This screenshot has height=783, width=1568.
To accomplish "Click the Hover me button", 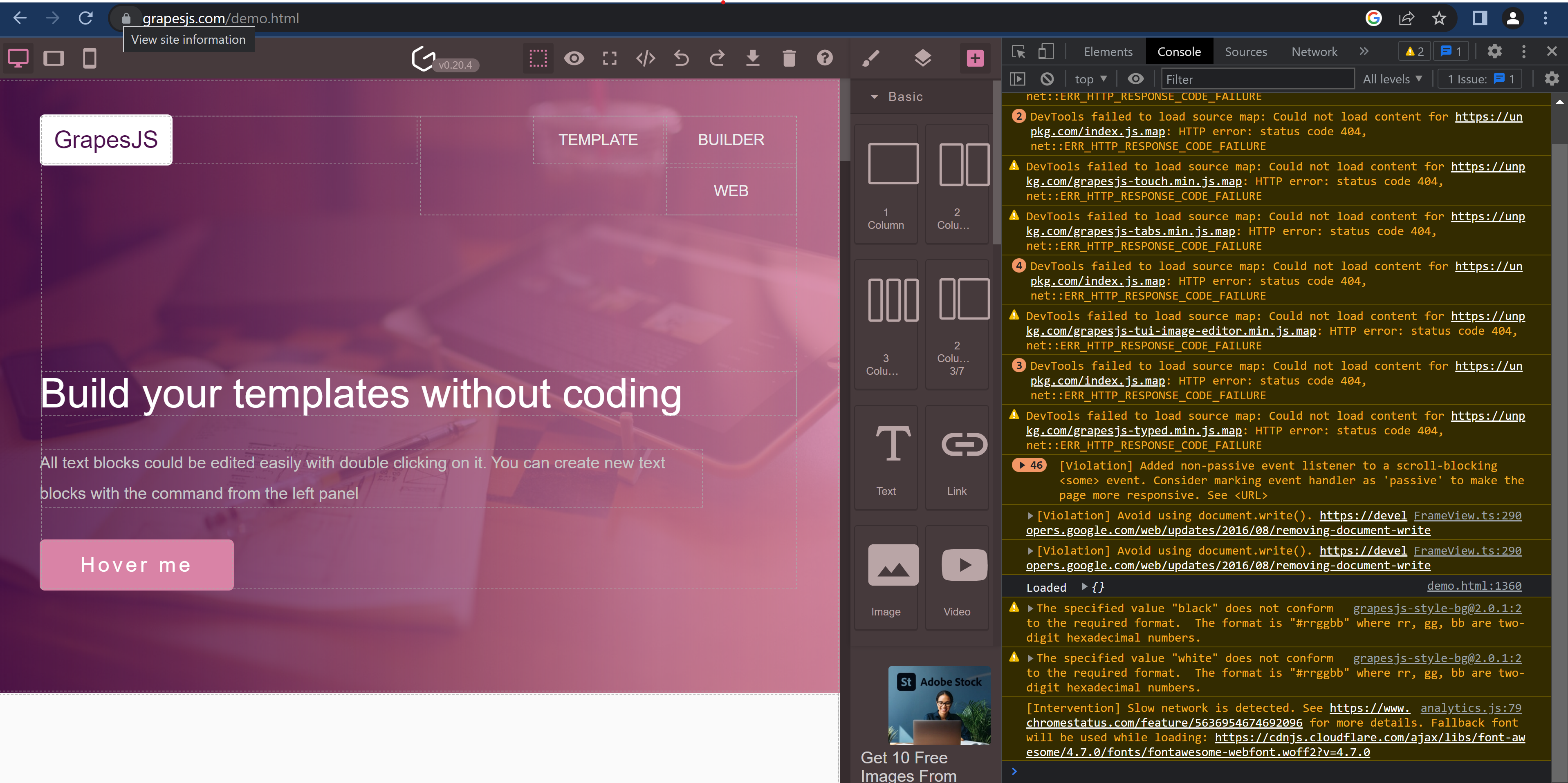I will coord(136,564).
